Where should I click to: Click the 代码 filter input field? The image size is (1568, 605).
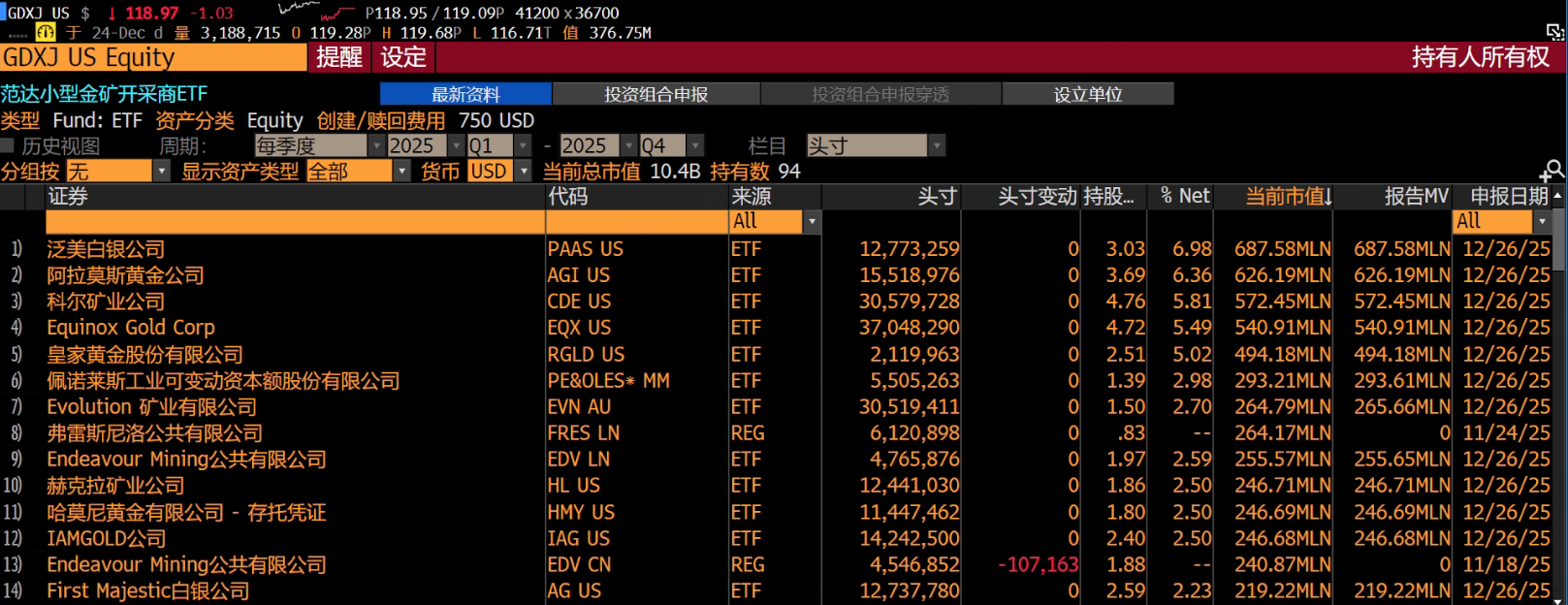pyautogui.click(x=636, y=221)
